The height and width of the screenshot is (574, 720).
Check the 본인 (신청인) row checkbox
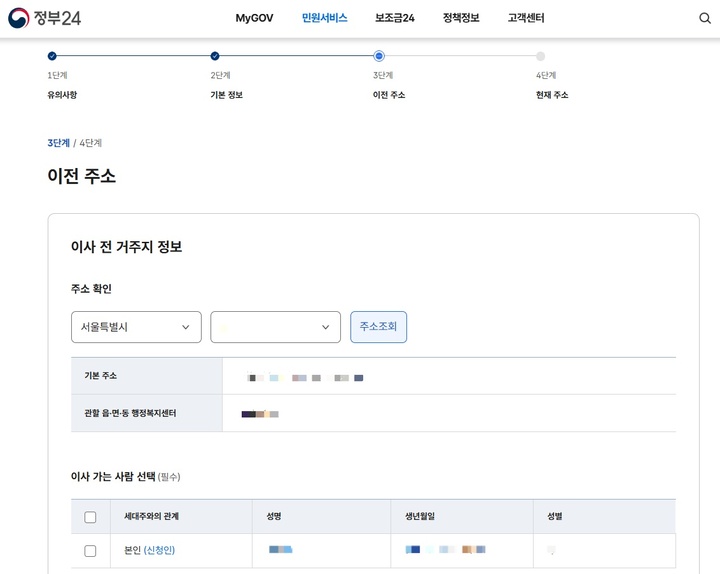[x=90, y=551]
